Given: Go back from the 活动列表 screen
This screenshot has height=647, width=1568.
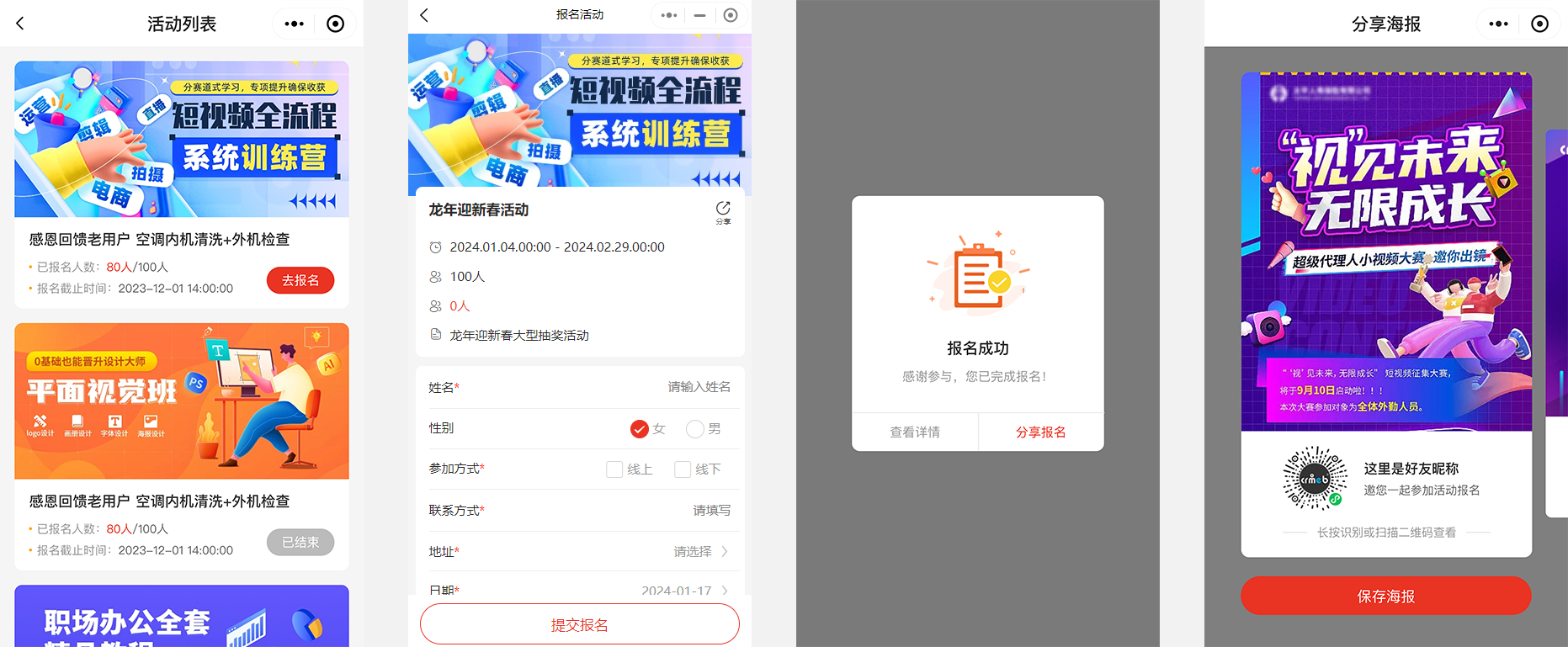Looking at the screenshot, I should pyautogui.click(x=20, y=24).
